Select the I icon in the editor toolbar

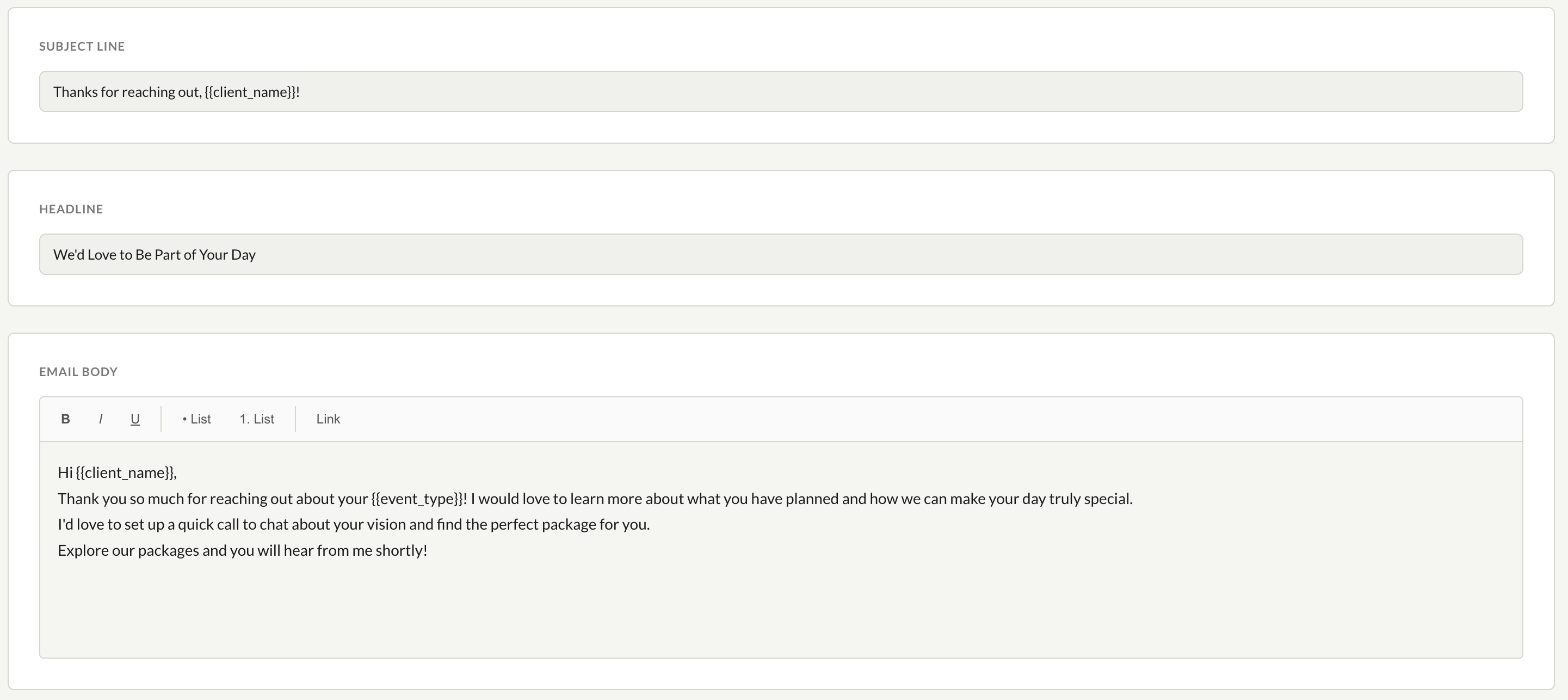tap(101, 419)
